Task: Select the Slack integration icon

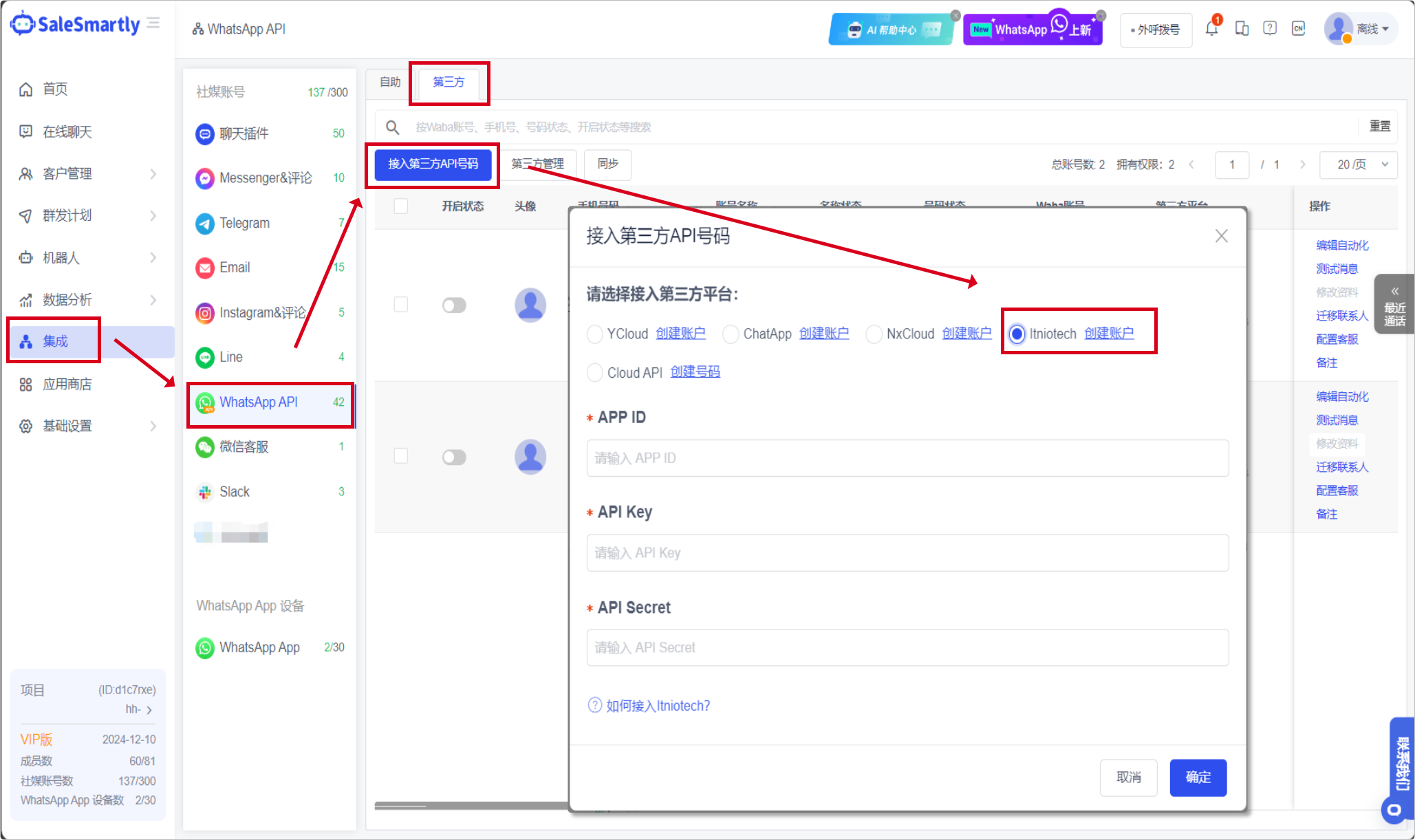Action: point(205,492)
